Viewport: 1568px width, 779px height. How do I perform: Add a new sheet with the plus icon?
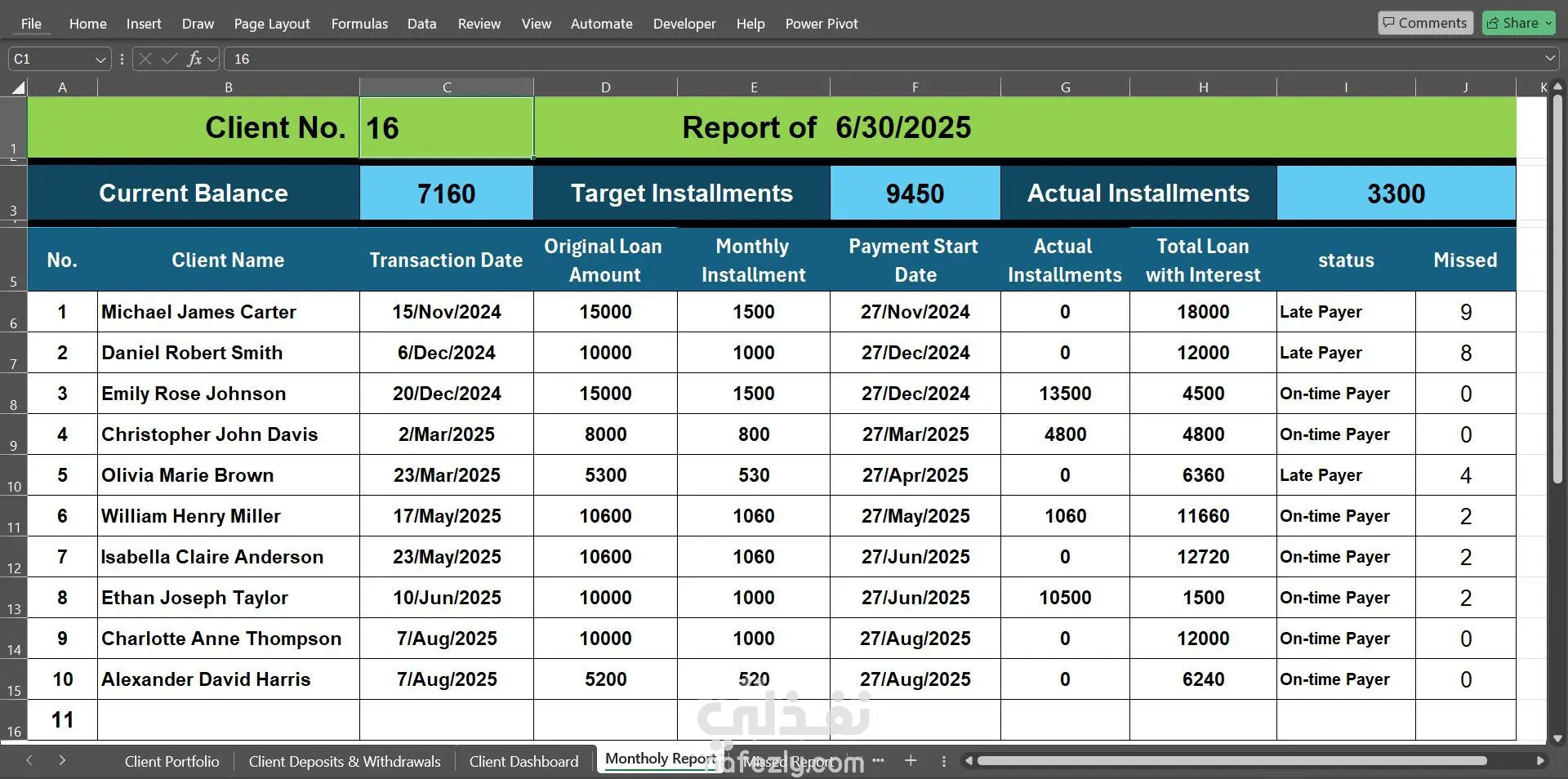pos(911,760)
